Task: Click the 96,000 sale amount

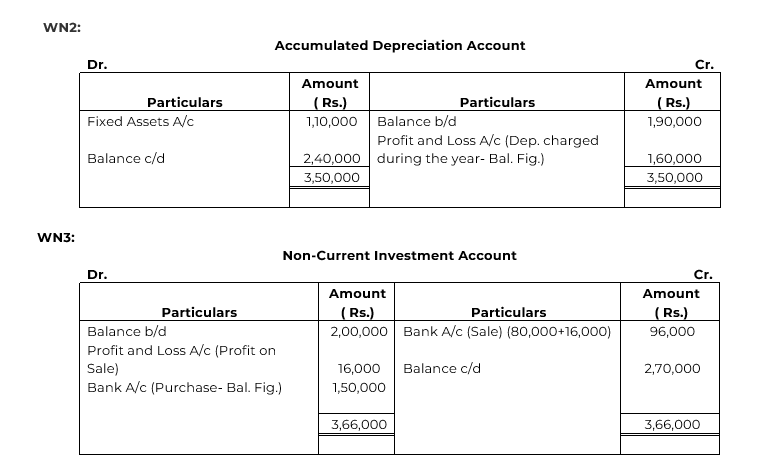Action: [x=672, y=332]
